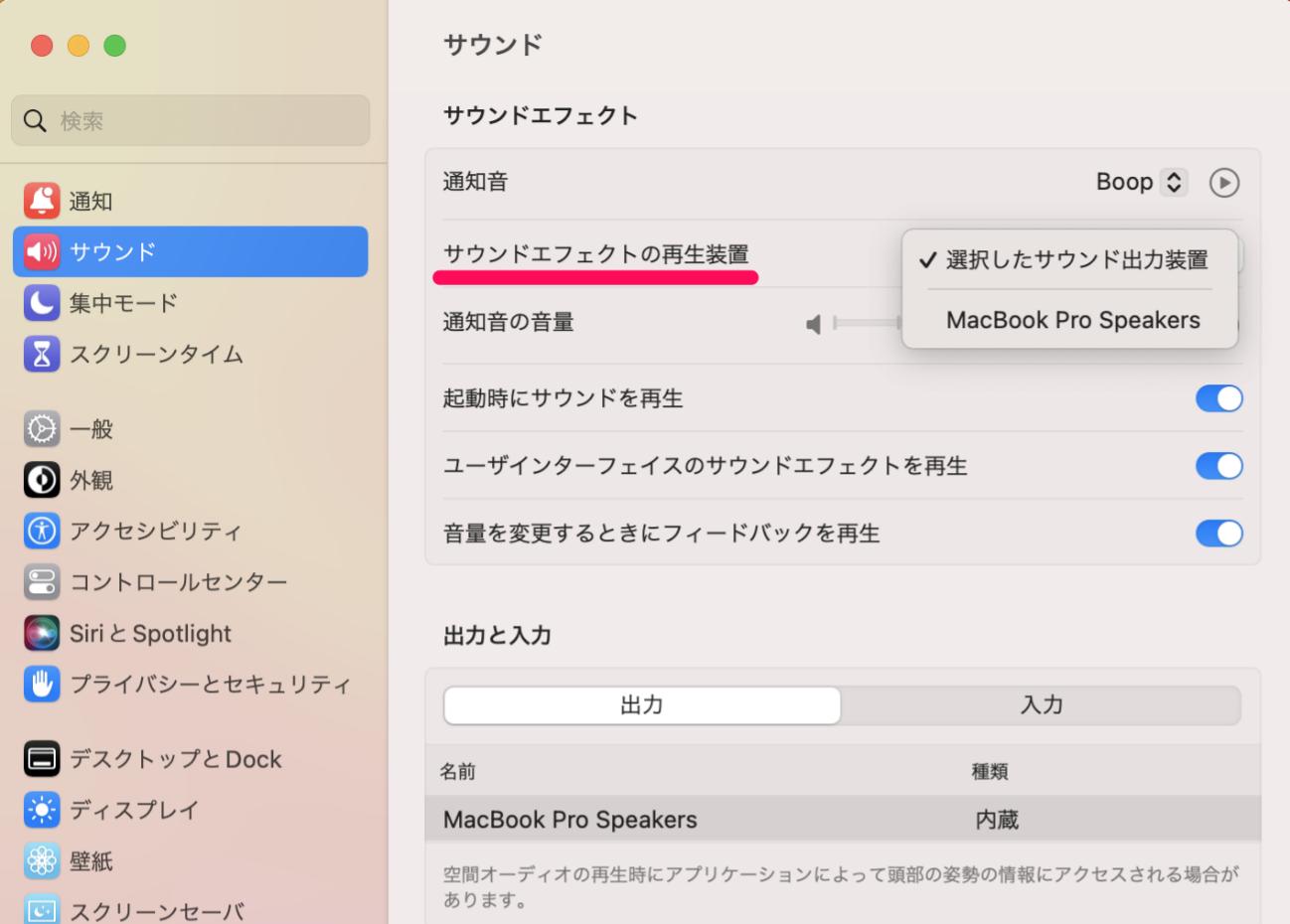The height and width of the screenshot is (924, 1290).
Task: Select the 一般 gear icon
Action: click(x=42, y=429)
